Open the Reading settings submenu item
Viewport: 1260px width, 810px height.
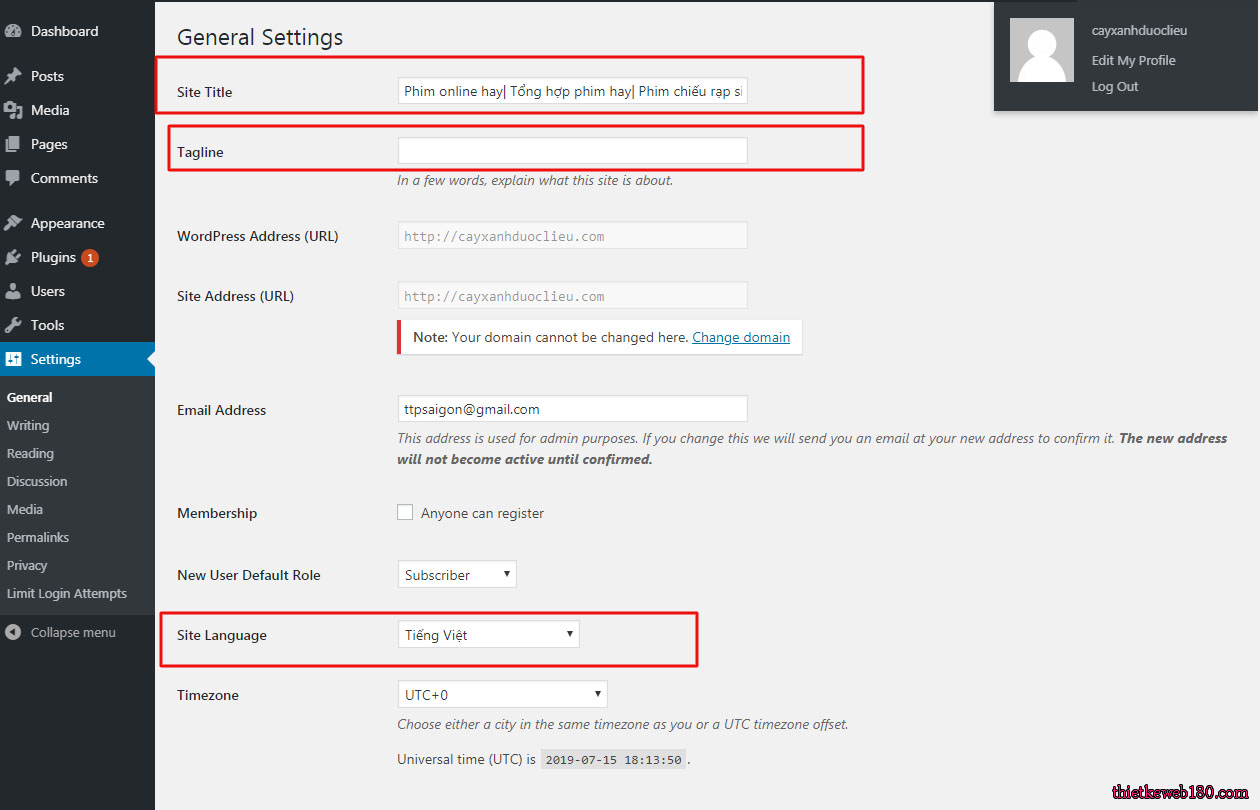(x=30, y=453)
